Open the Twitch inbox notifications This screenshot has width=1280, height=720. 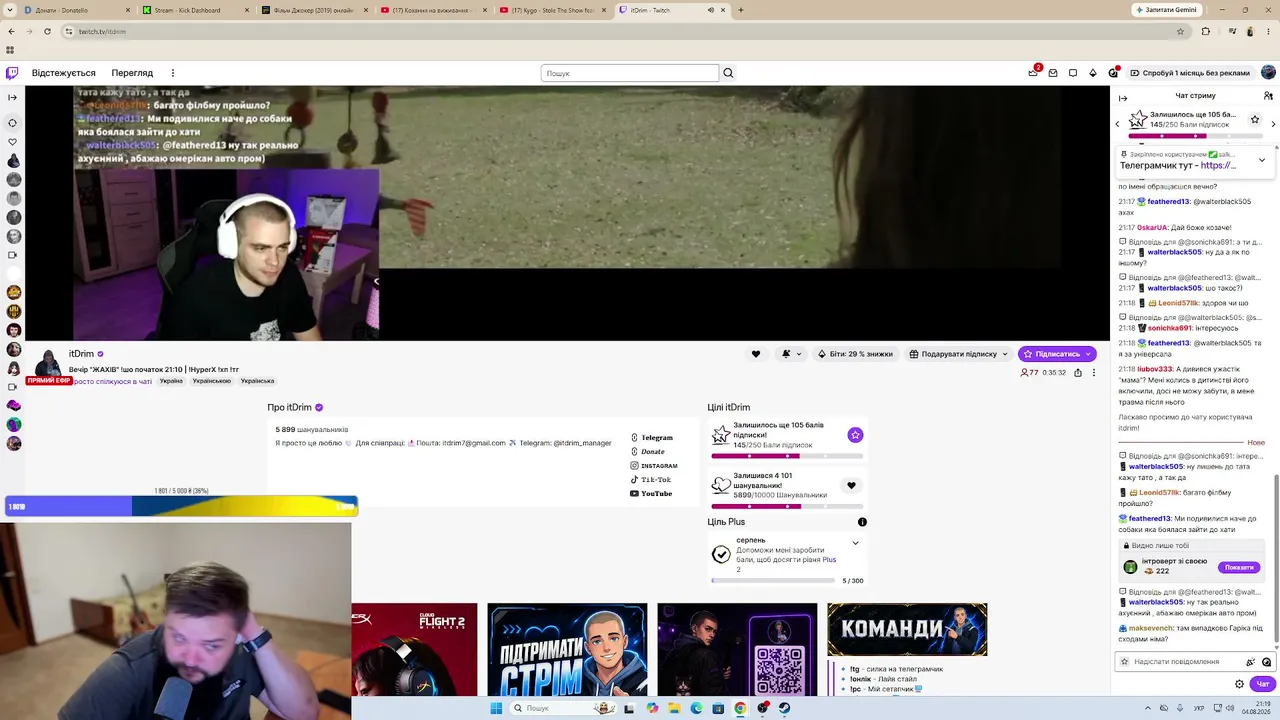coord(1053,73)
